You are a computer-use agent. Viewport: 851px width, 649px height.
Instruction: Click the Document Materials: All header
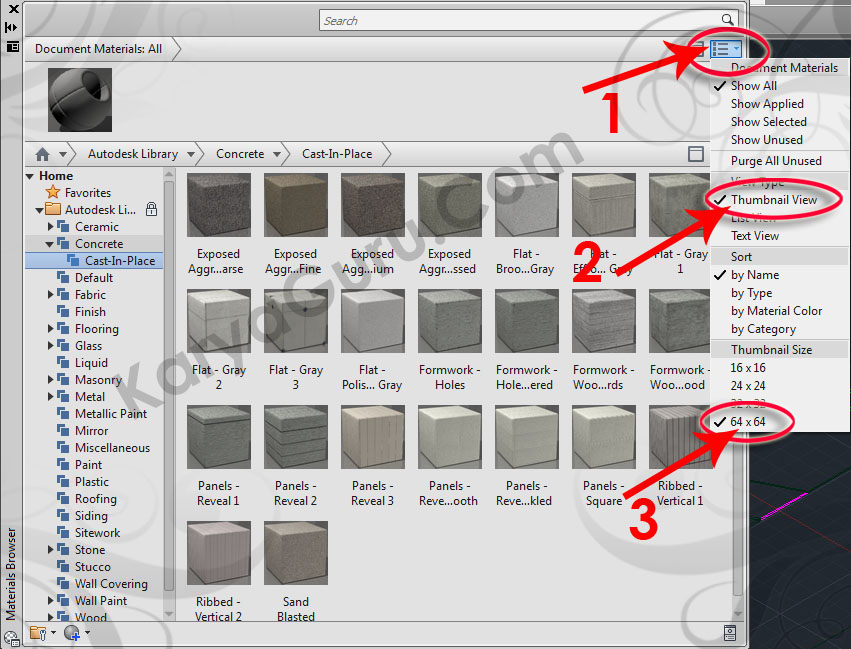click(x=98, y=48)
